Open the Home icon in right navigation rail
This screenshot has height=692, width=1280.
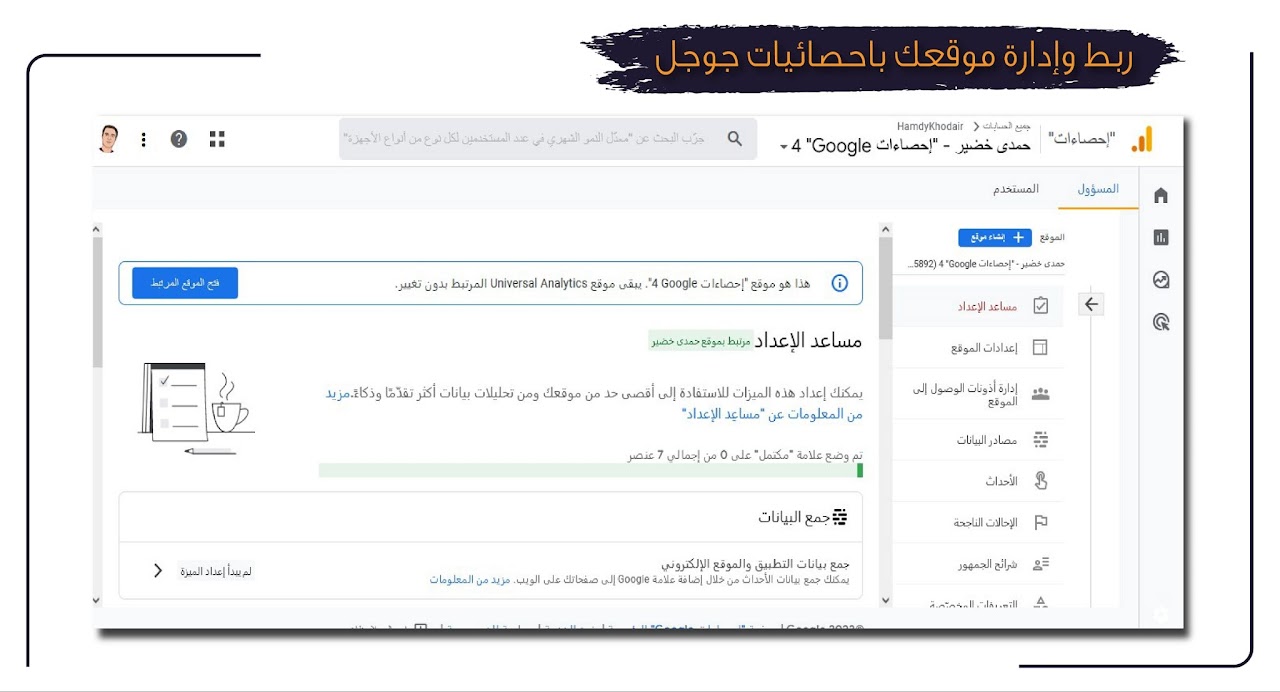1161,195
